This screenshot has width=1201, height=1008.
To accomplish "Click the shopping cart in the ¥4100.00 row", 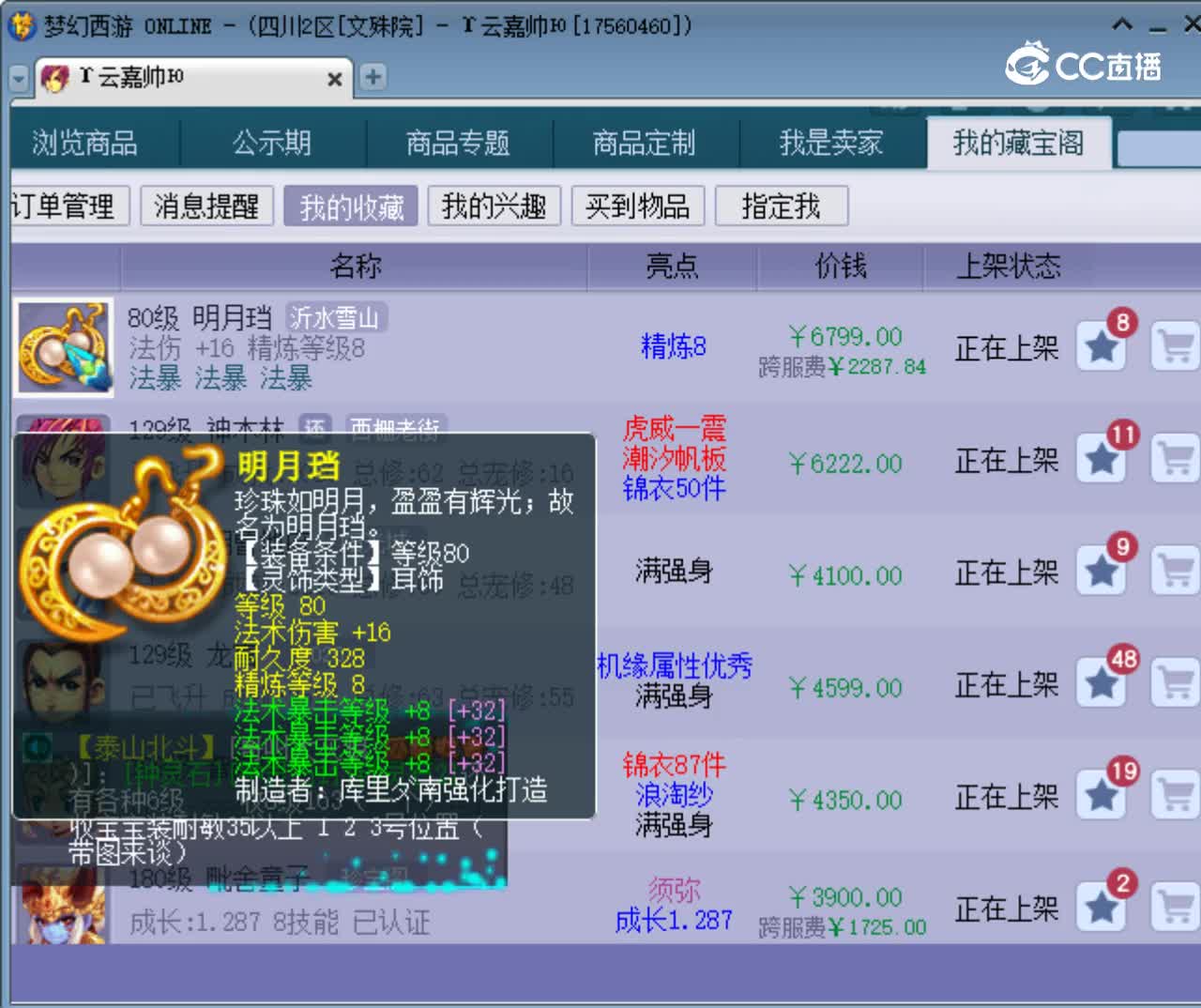I will pos(1175,573).
